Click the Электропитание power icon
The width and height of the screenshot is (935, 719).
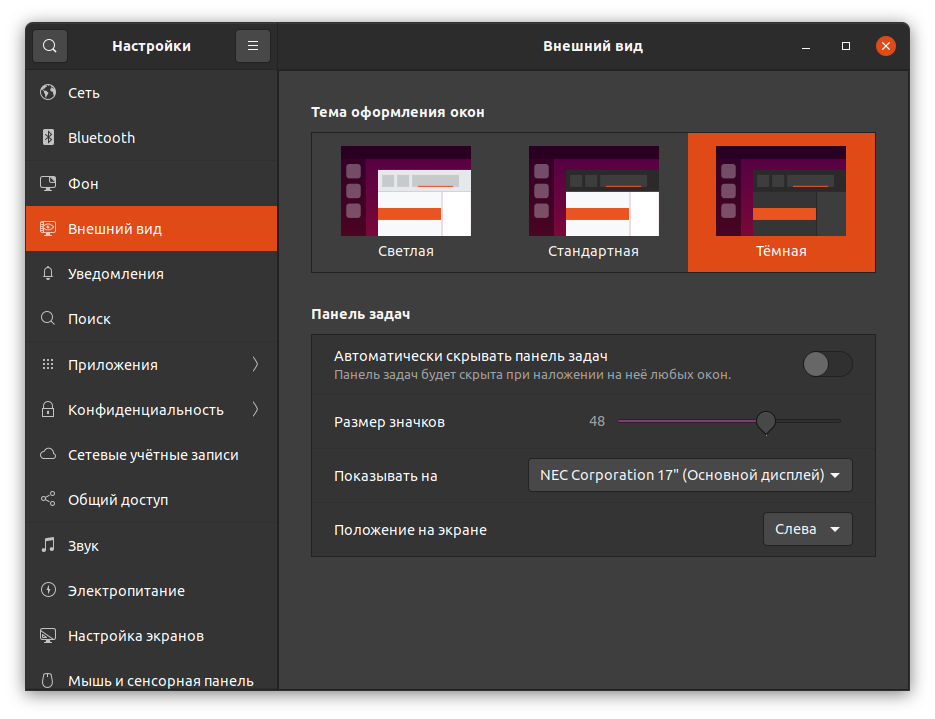47,591
